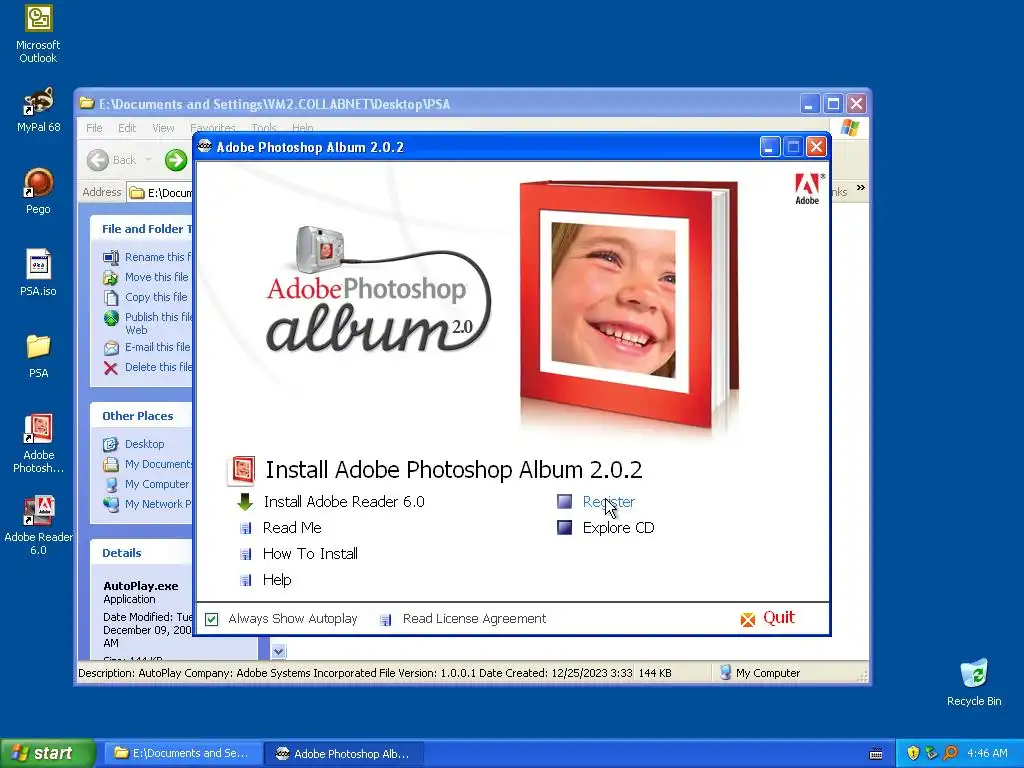Open Read License Agreement
1024x768 pixels.
pos(474,618)
